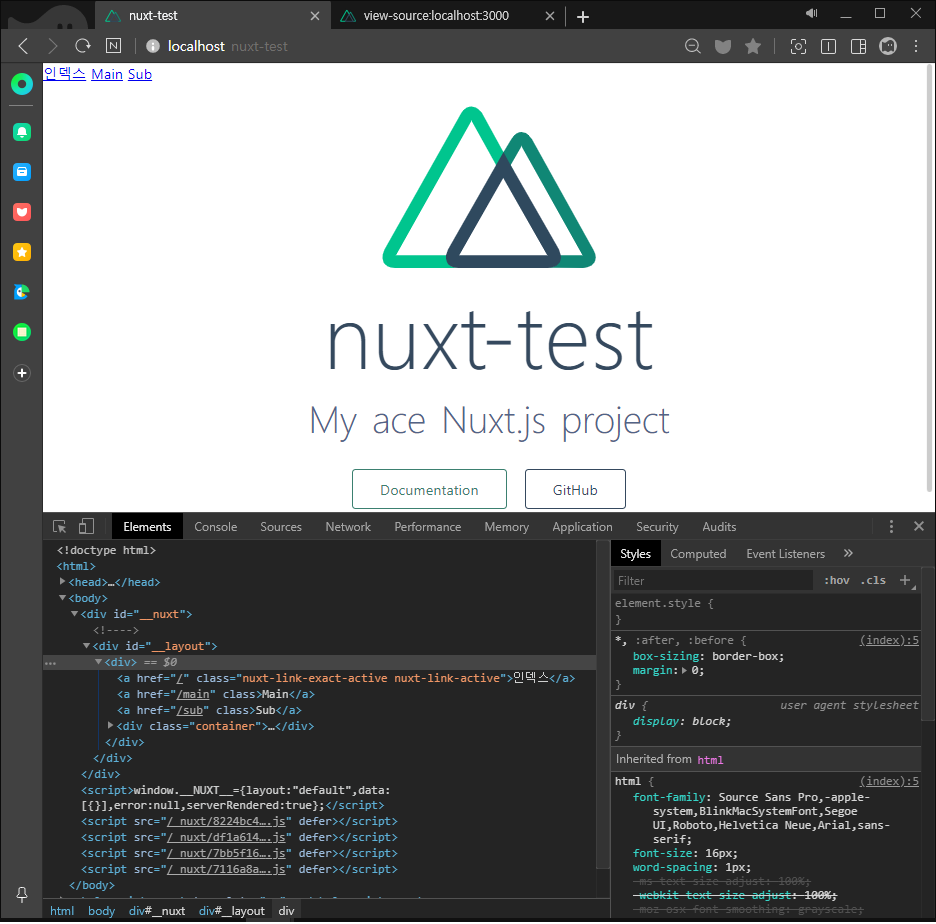This screenshot has width=936, height=924.
Task: Click the speaker mute icon in title bar
Action: 811,13
